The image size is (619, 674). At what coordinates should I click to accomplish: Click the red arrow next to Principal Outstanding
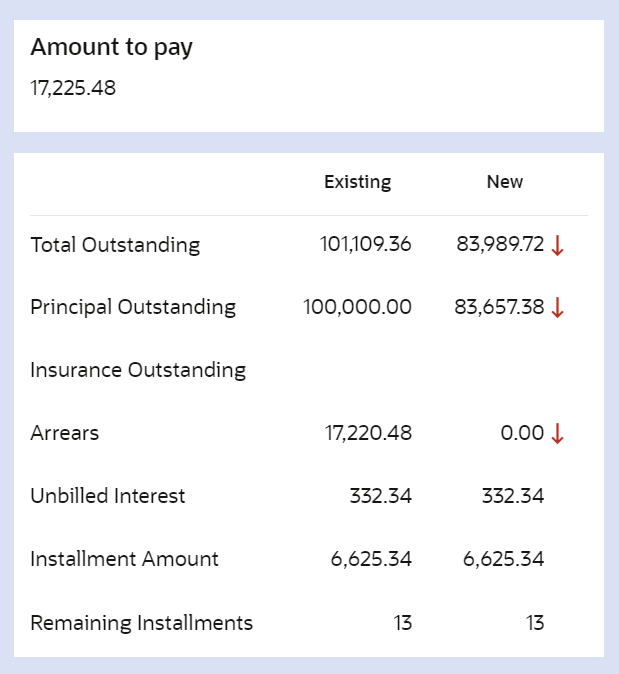558,308
